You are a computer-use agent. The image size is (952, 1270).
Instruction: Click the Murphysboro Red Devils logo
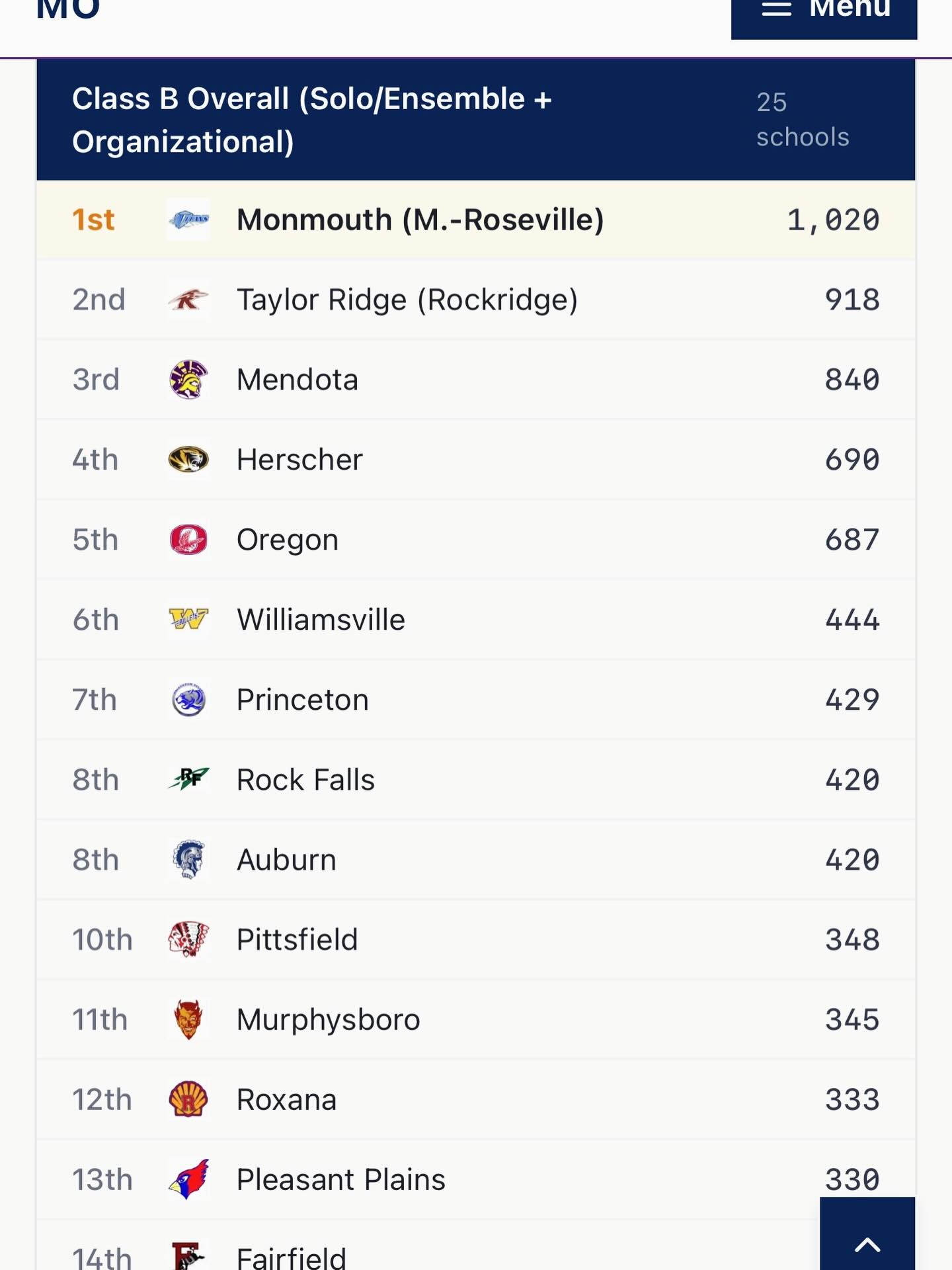click(188, 1020)
